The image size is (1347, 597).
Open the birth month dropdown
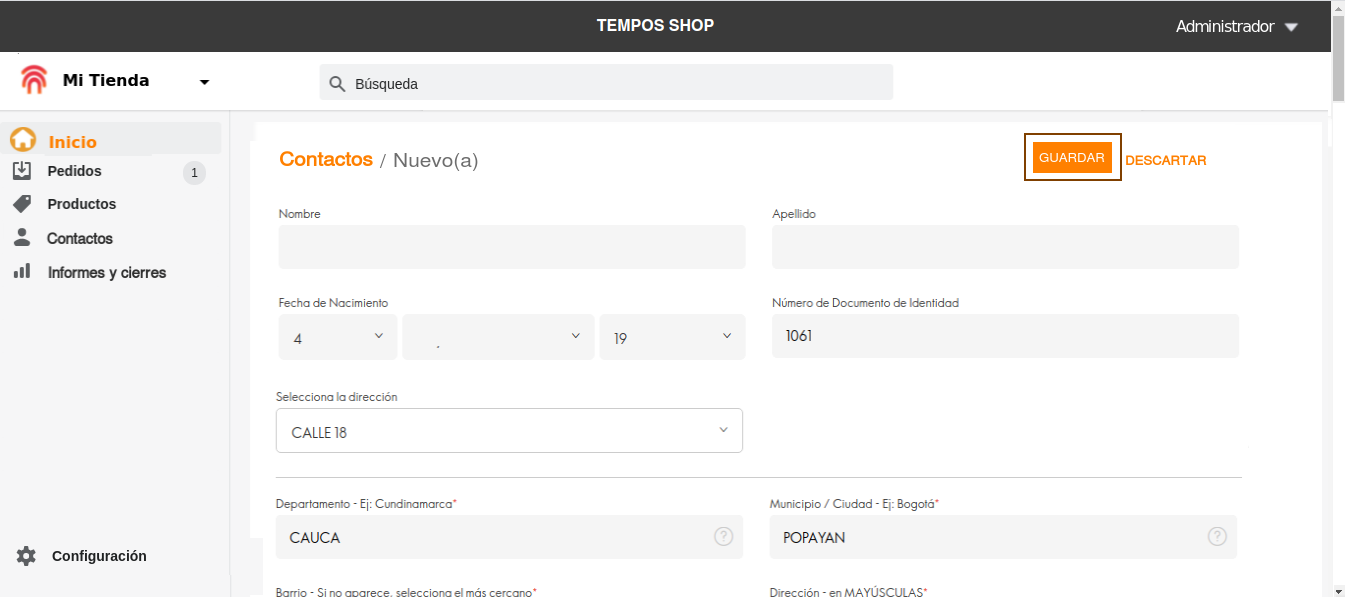(x=497, y=337)
